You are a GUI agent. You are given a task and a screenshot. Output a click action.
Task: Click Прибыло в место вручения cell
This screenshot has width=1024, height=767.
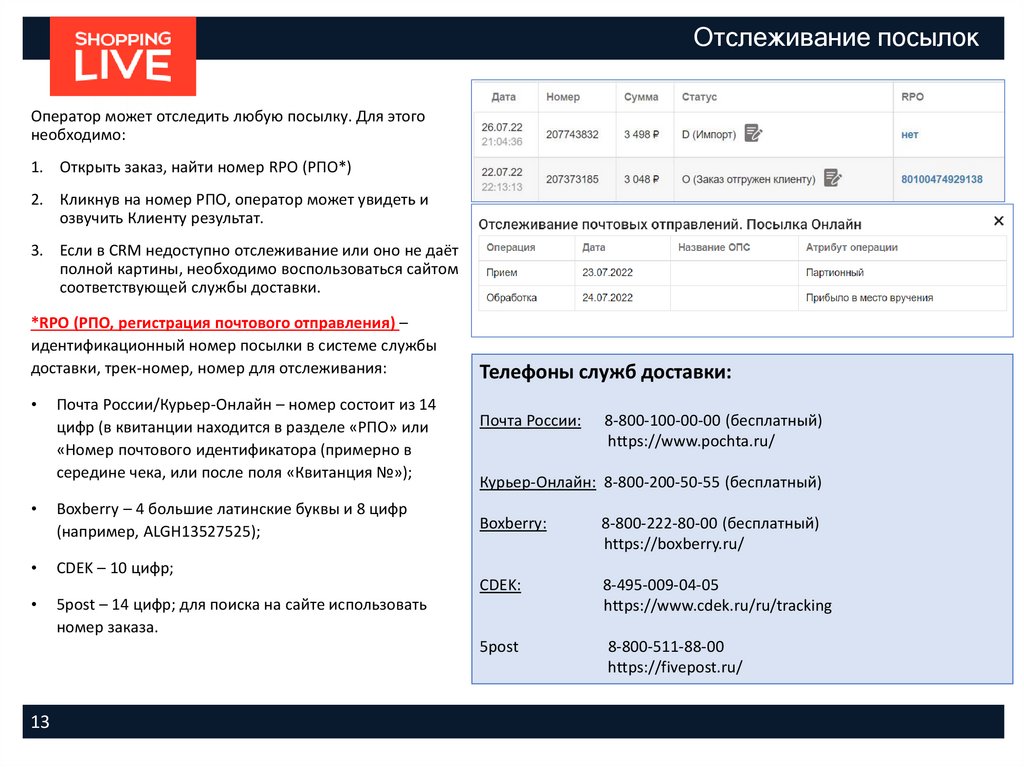tap(869, 298)
